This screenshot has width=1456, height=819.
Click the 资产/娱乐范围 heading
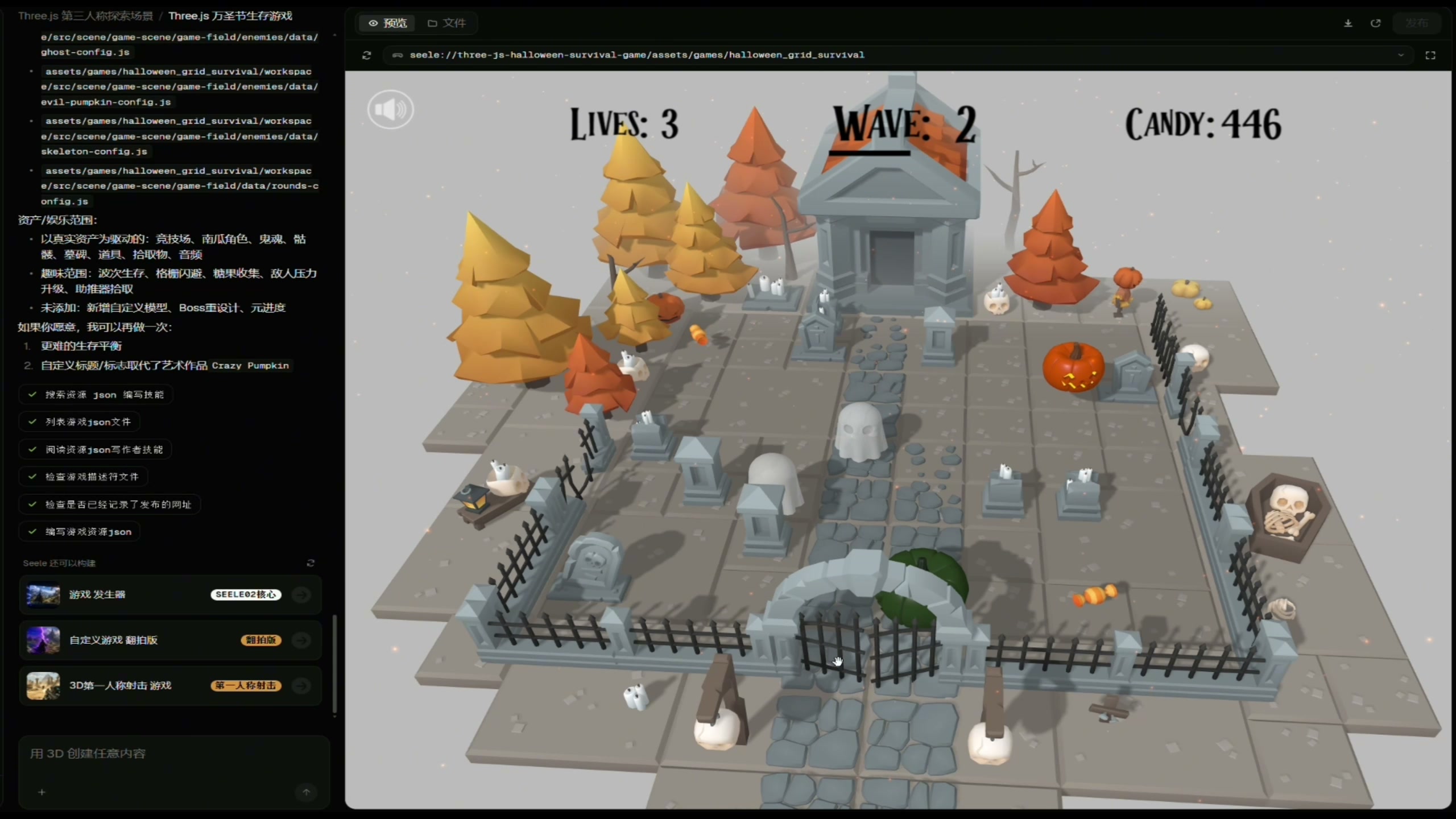click(57, 220)
